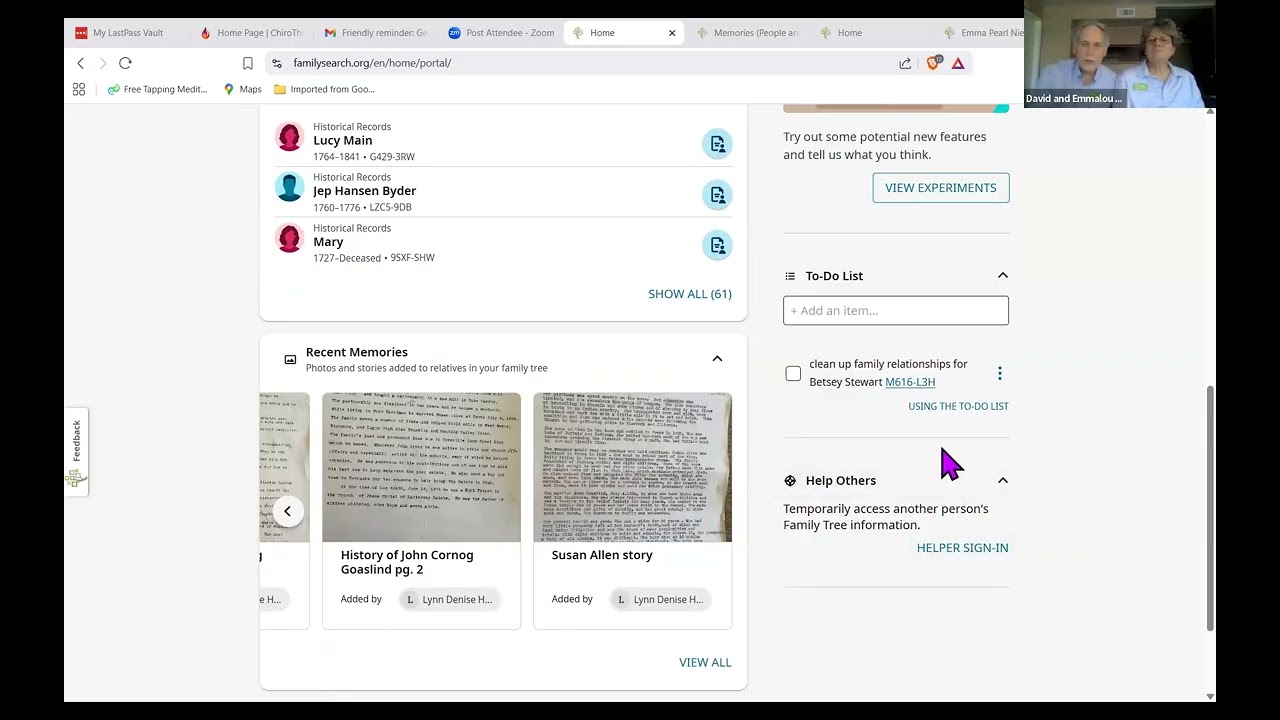Click Mary's female portrait icon
This screenshot has height=720, width=1280.
pos(289,238)
